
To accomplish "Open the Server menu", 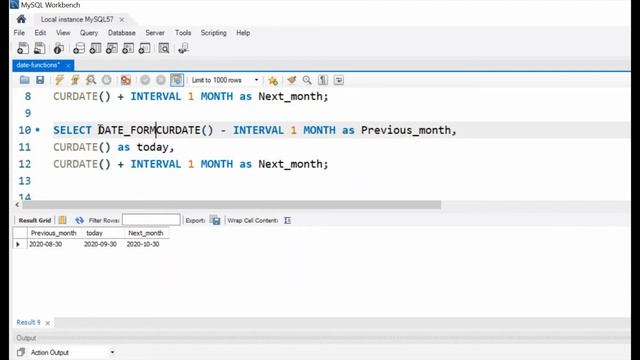I will point(155,33).
